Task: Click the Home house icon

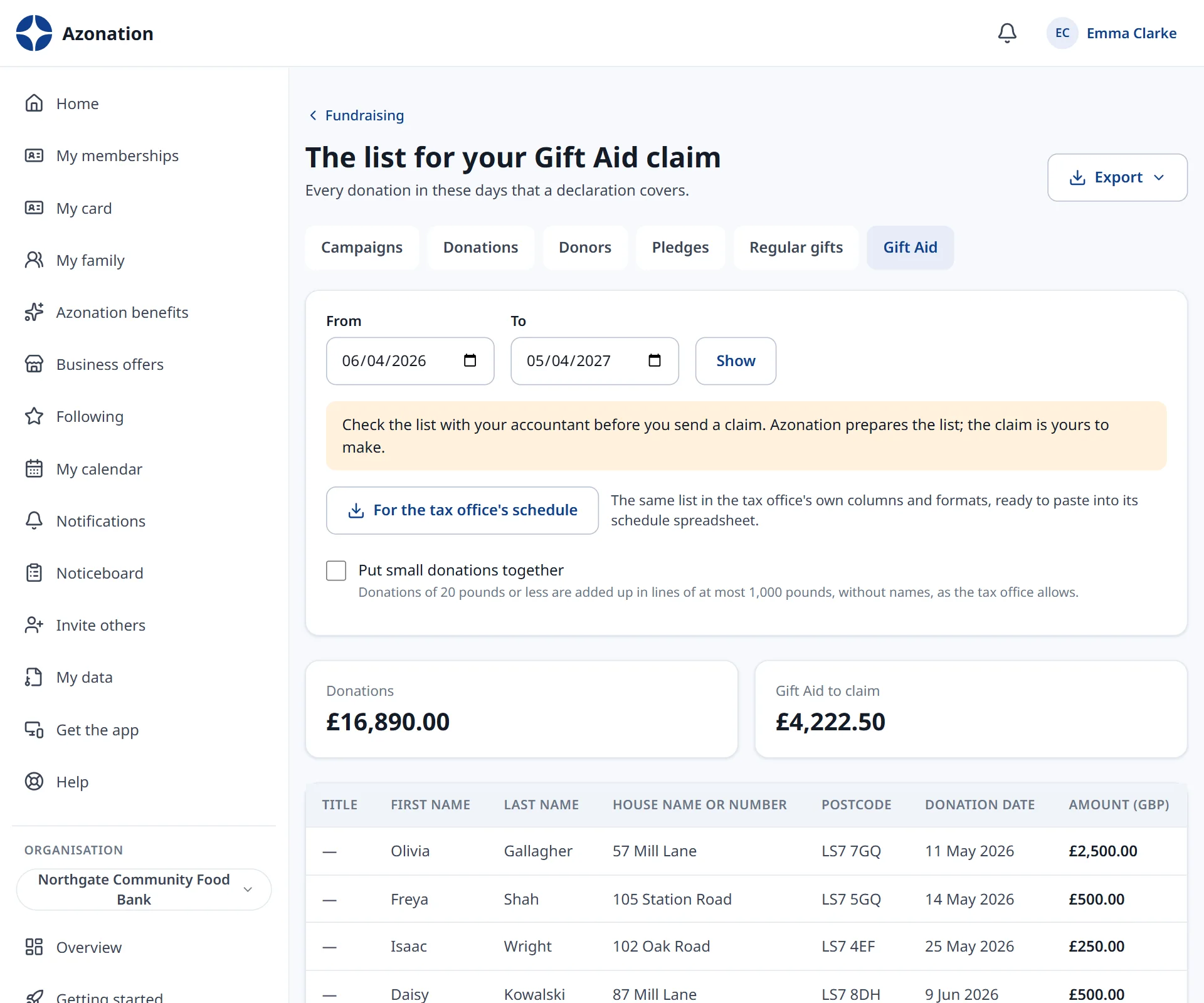Action: tap(34, 103)
